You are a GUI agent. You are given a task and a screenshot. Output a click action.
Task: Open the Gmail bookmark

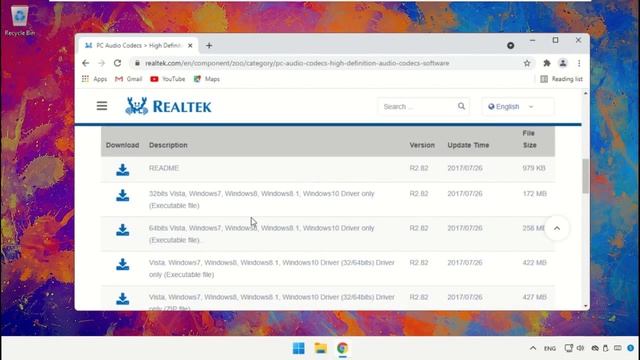pos(129,79)
